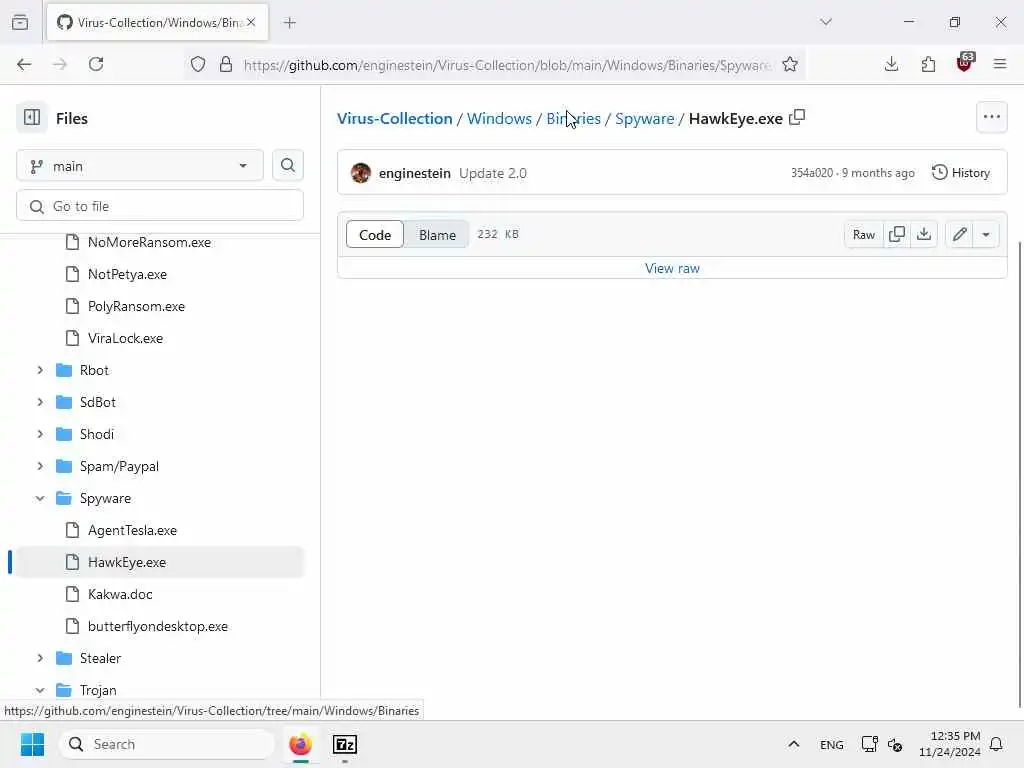This screenshot has width=1024, height=768.
Task: Edit this file pencil icon
Action: [959, 234]
